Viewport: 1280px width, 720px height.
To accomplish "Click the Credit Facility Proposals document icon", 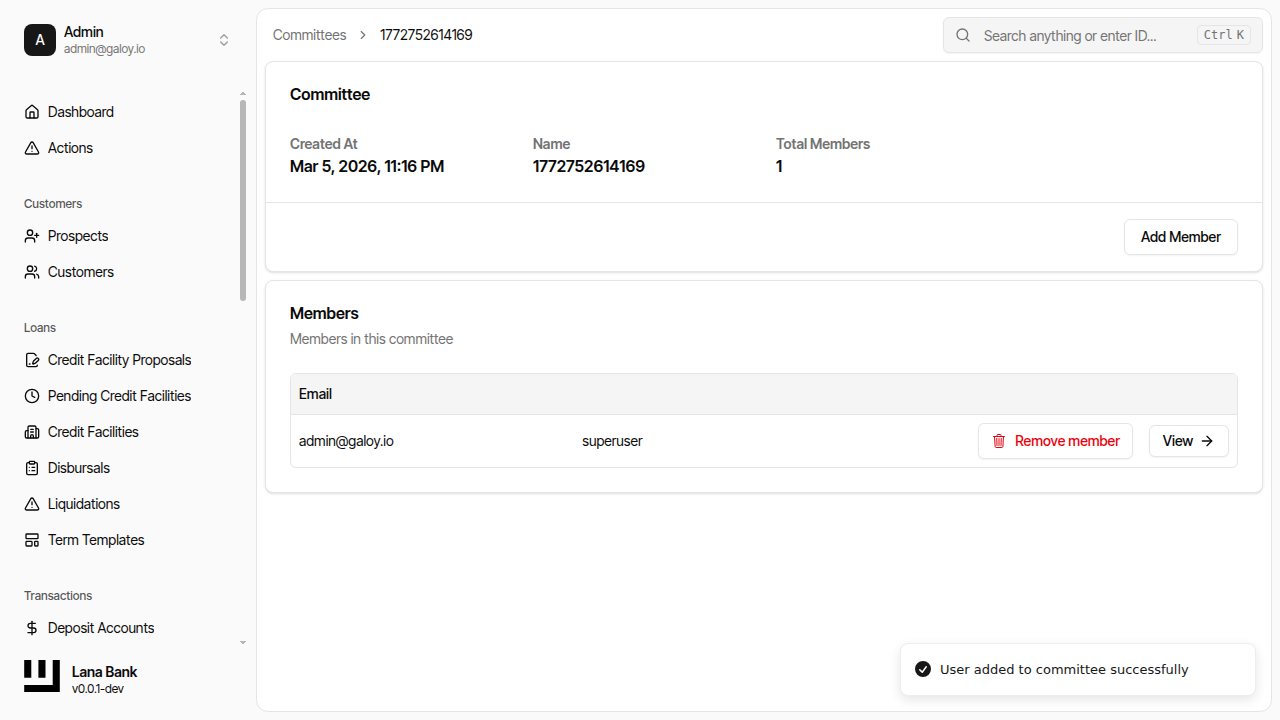I will [x=31, y=359].
